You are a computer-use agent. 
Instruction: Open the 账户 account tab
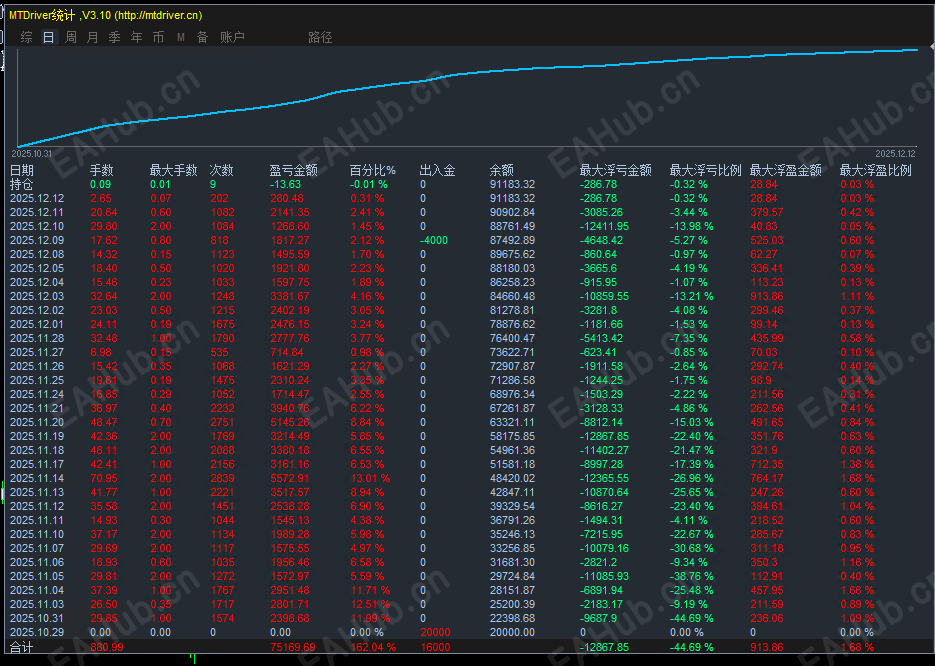(233, 38)
